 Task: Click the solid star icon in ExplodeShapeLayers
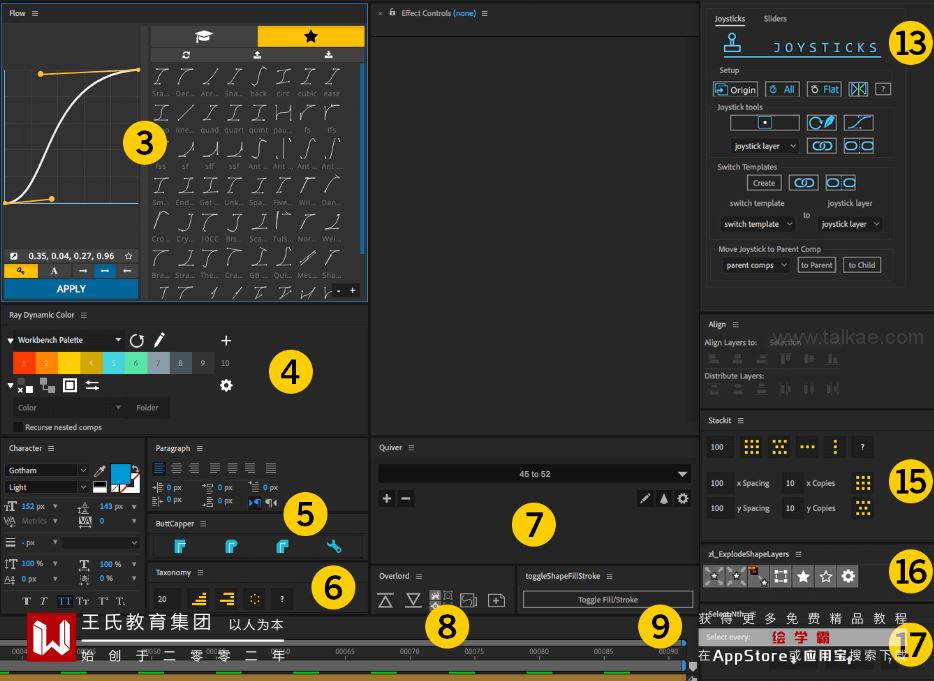(803, 576)
